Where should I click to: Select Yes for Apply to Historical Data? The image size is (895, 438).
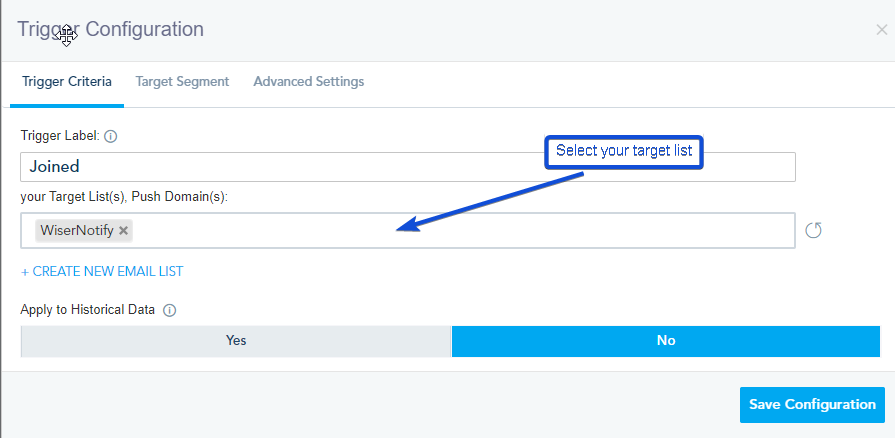click(236, 341)
